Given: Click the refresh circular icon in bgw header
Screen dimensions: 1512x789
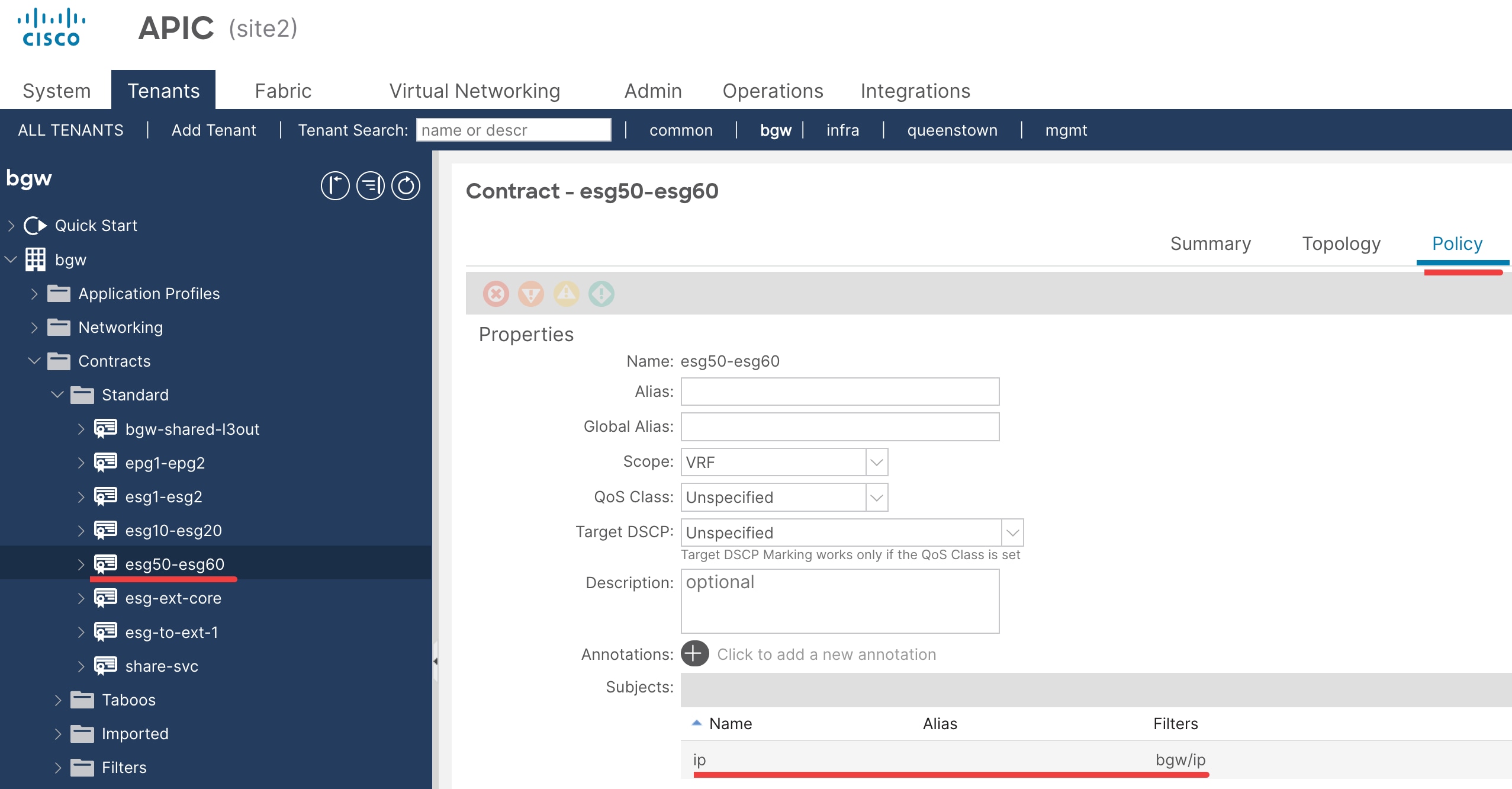Looking at the screenshot, I should (406, 186).
